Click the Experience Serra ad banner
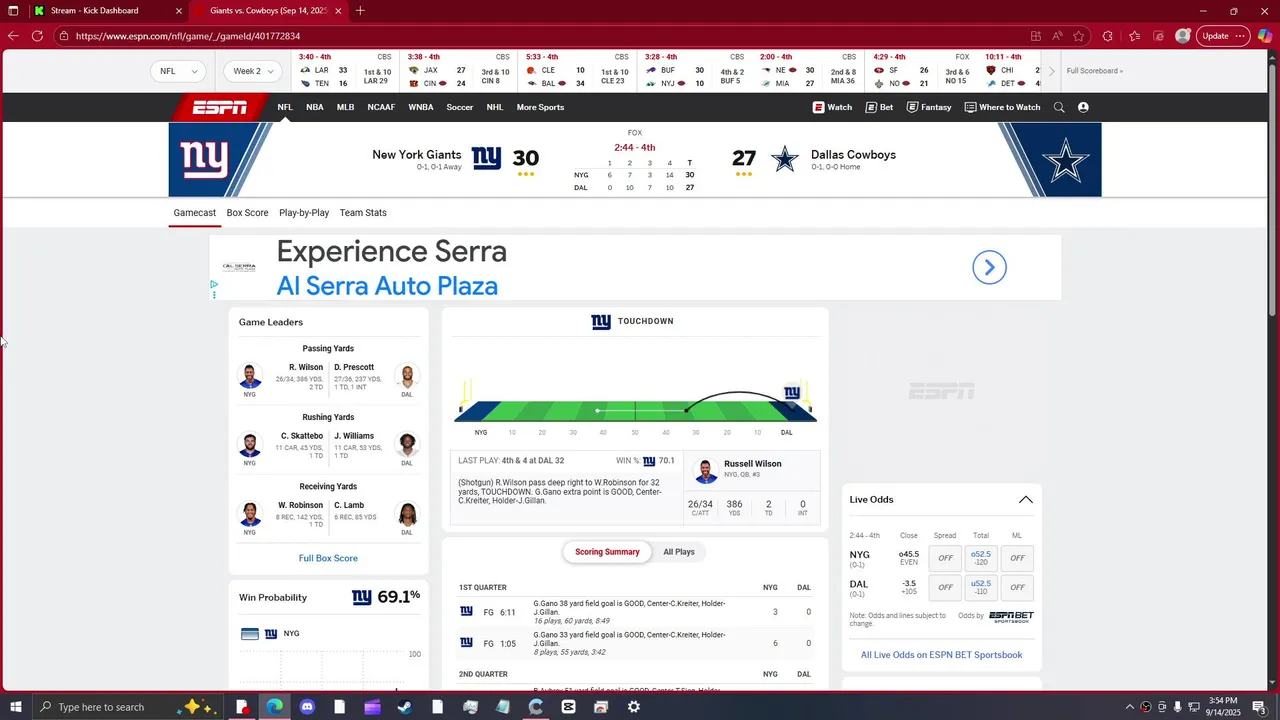1280x720 pixels. tap(635, 267)
